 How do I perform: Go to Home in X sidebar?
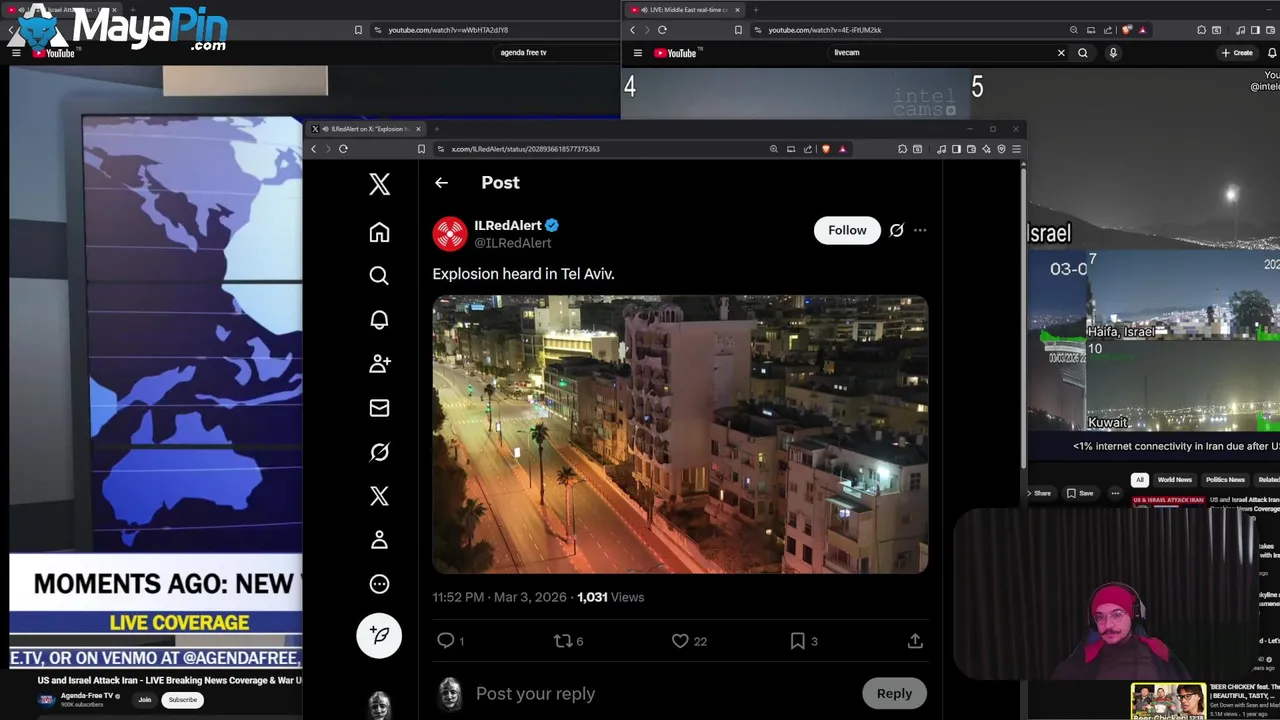pyautogui.click(x=379, y=232)
